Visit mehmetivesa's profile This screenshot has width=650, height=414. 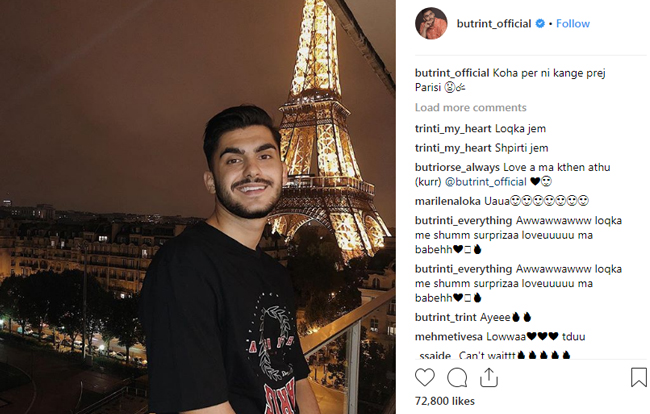(x=449, y=337)
